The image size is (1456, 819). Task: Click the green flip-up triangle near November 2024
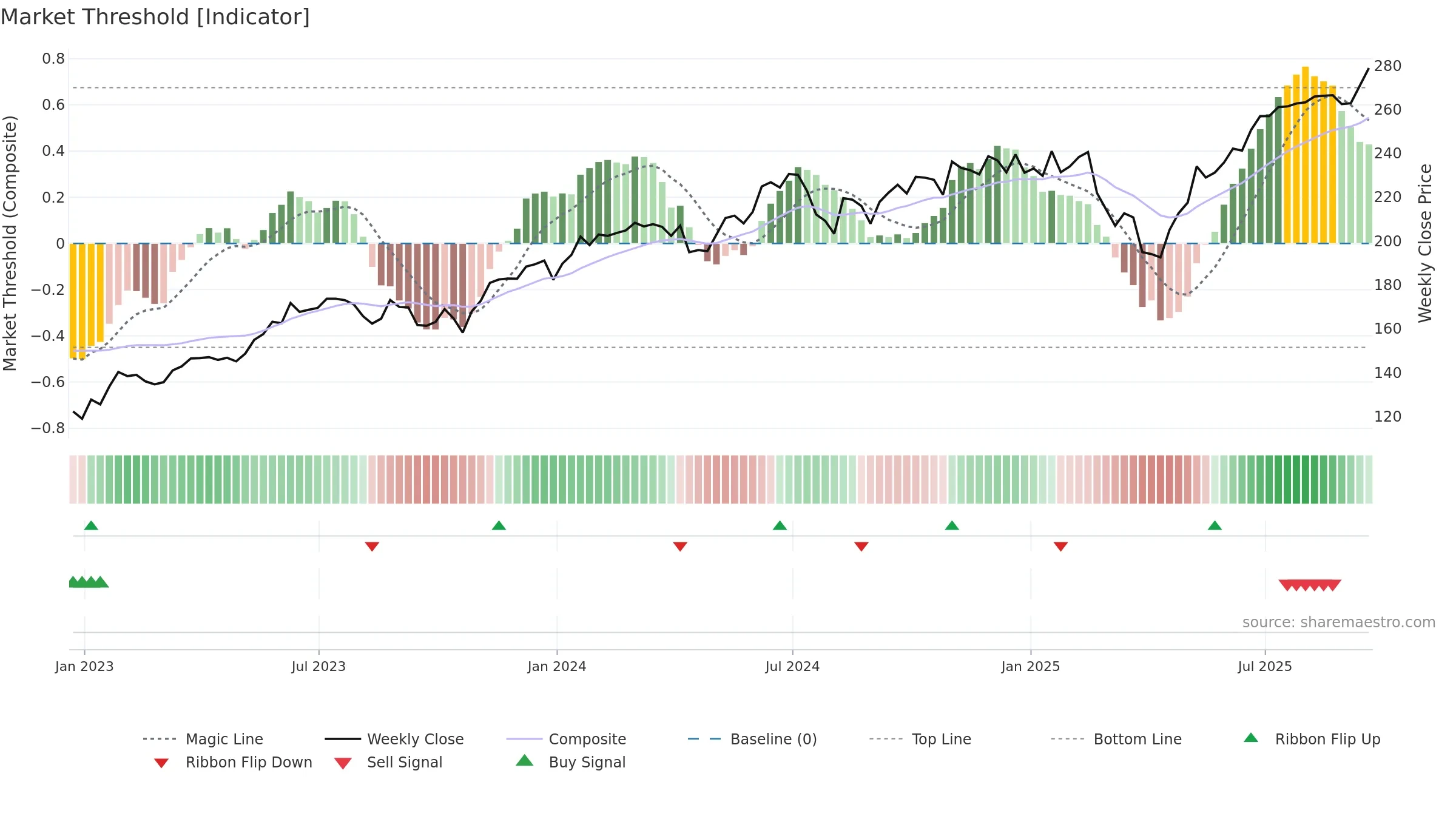point(952,525)
